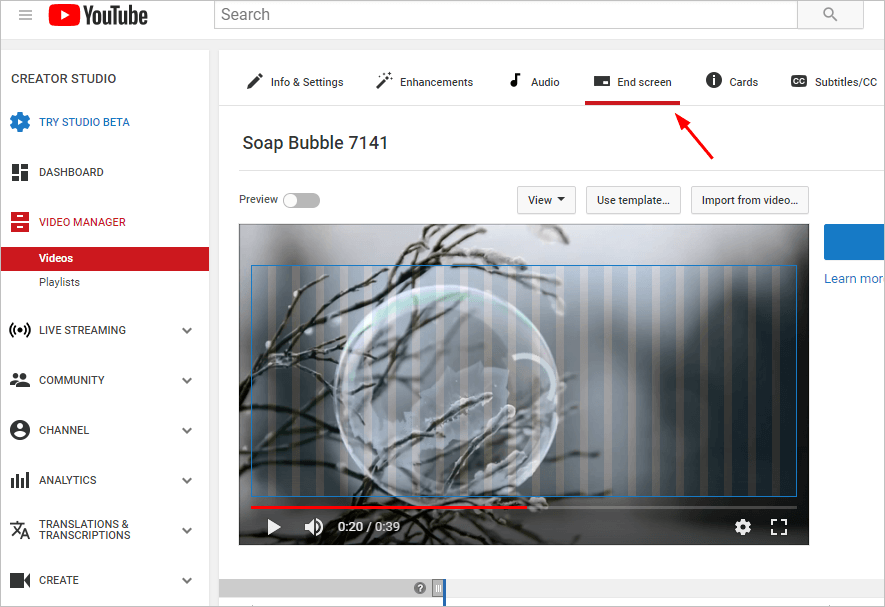The image size is (885, 607).
Task: Click the music note Audio icon
Action: (x=515, y=80)
